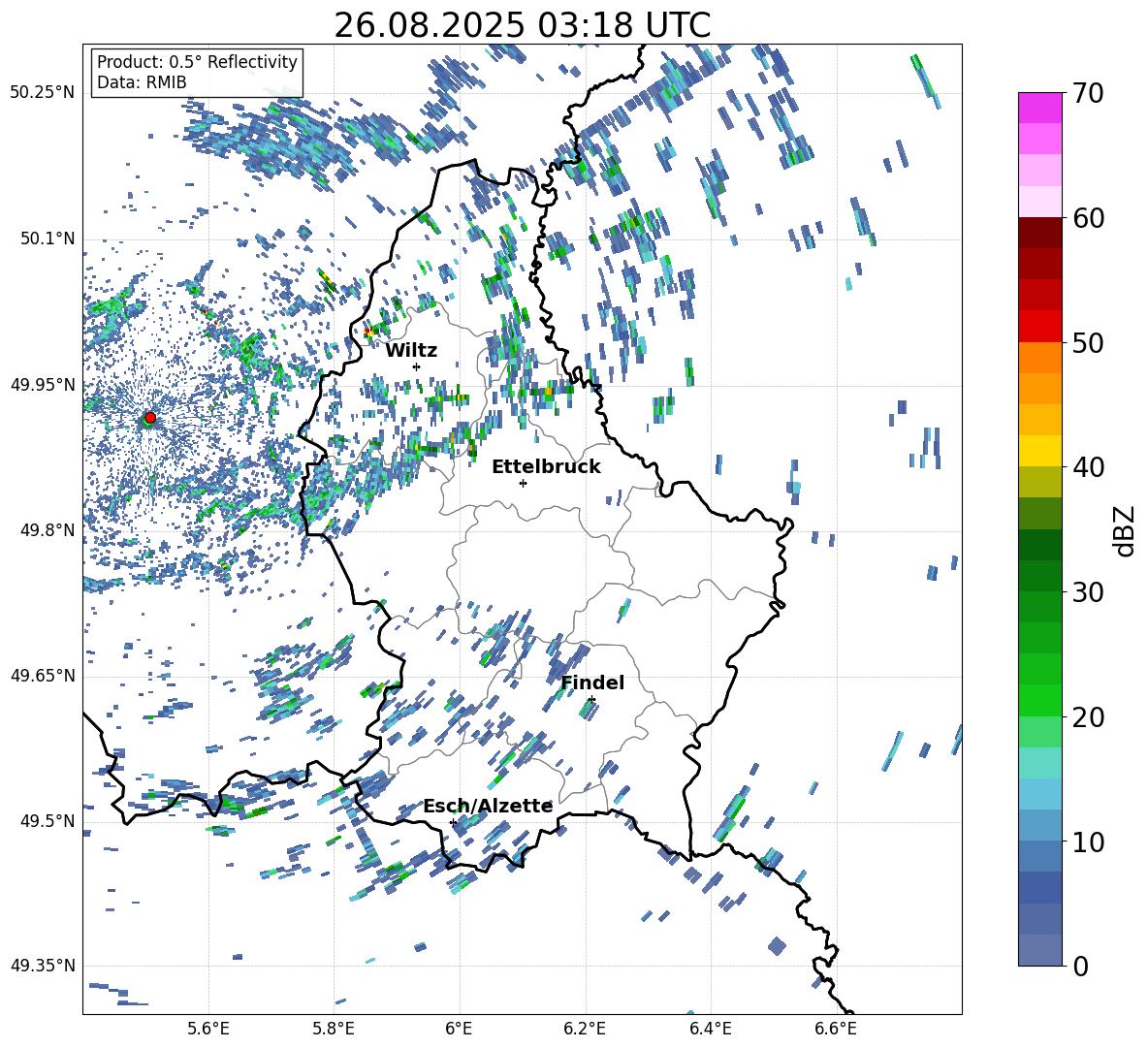
Task: Click the cross marker below Ettelbruck
Action: (x=523, y=483)
